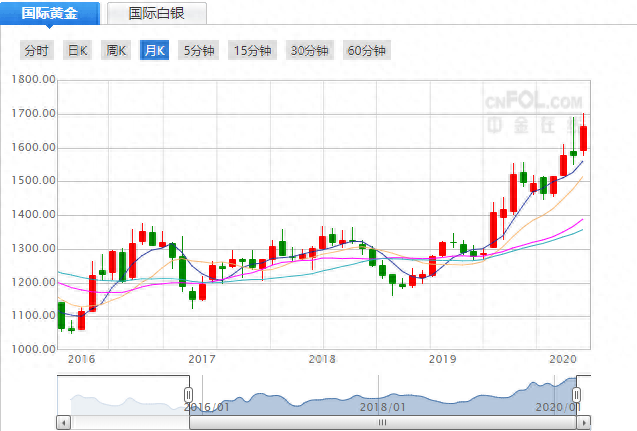Switch to the 国际黄金 tab
This screenshot has height=431, width=637.
click(50, 13)
